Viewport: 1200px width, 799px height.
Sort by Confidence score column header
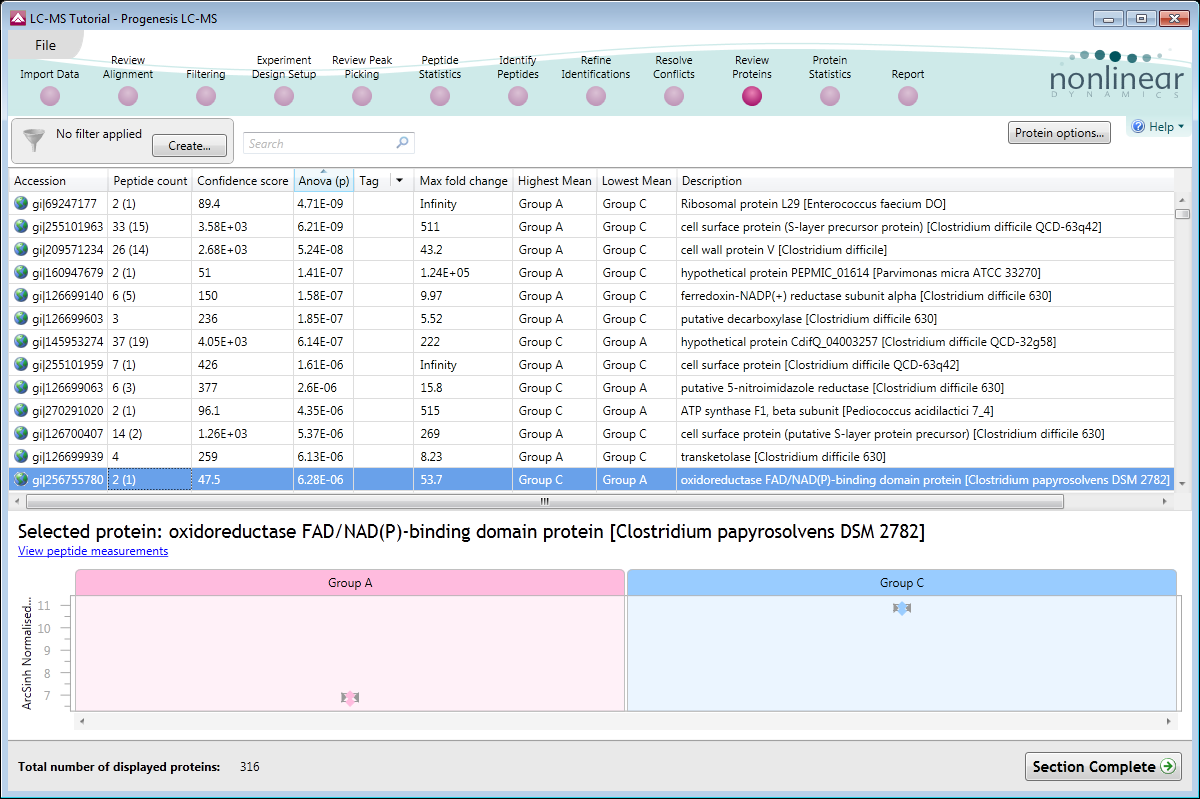tap(243, 181)
